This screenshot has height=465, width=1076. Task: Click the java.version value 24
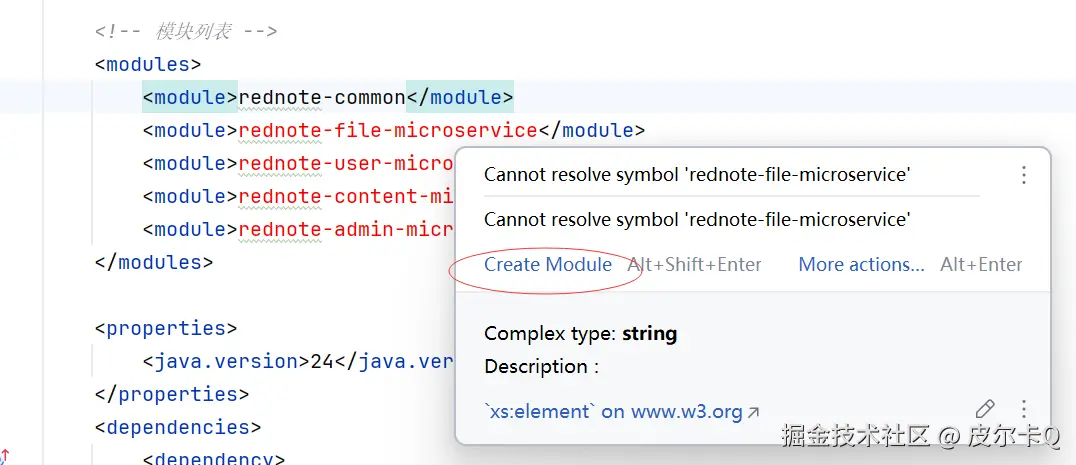tap(321, 362)
